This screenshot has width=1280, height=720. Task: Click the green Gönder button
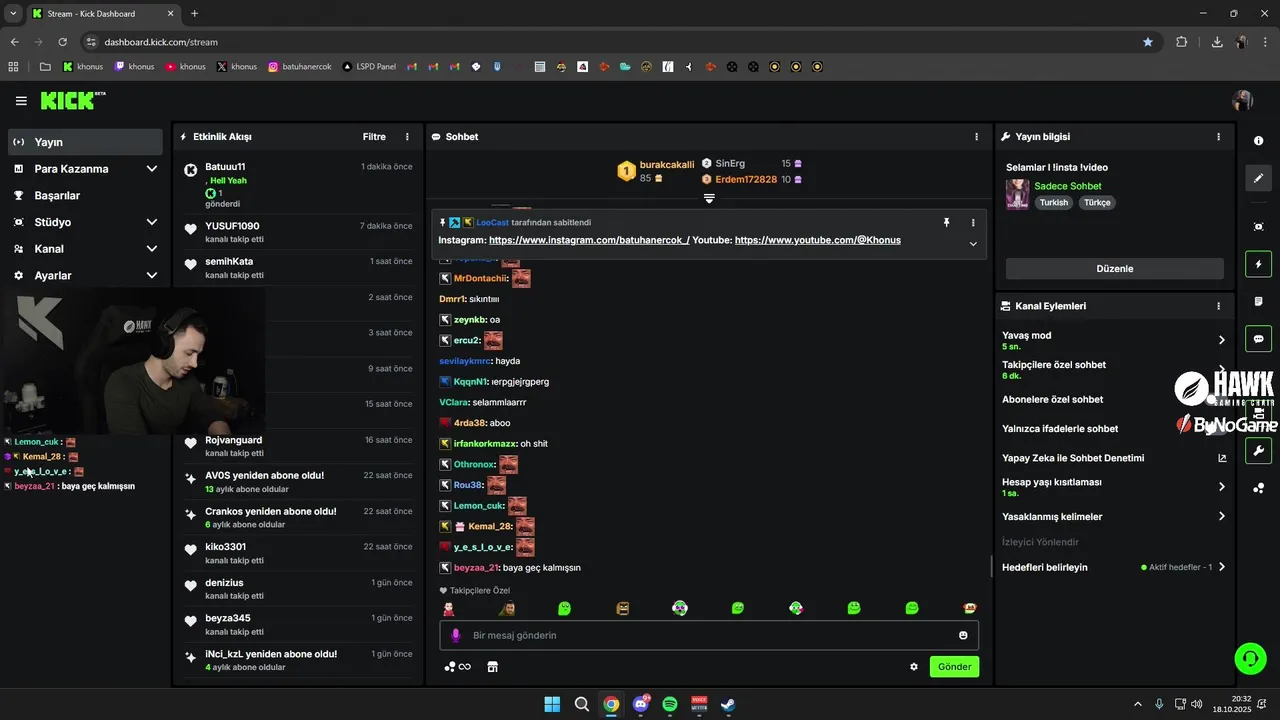point(954,667)
